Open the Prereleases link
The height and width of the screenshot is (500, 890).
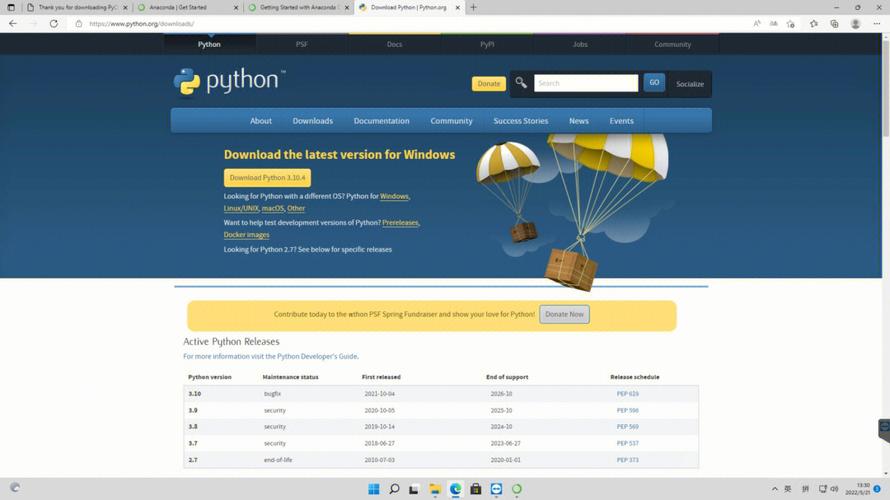point(400,222)
